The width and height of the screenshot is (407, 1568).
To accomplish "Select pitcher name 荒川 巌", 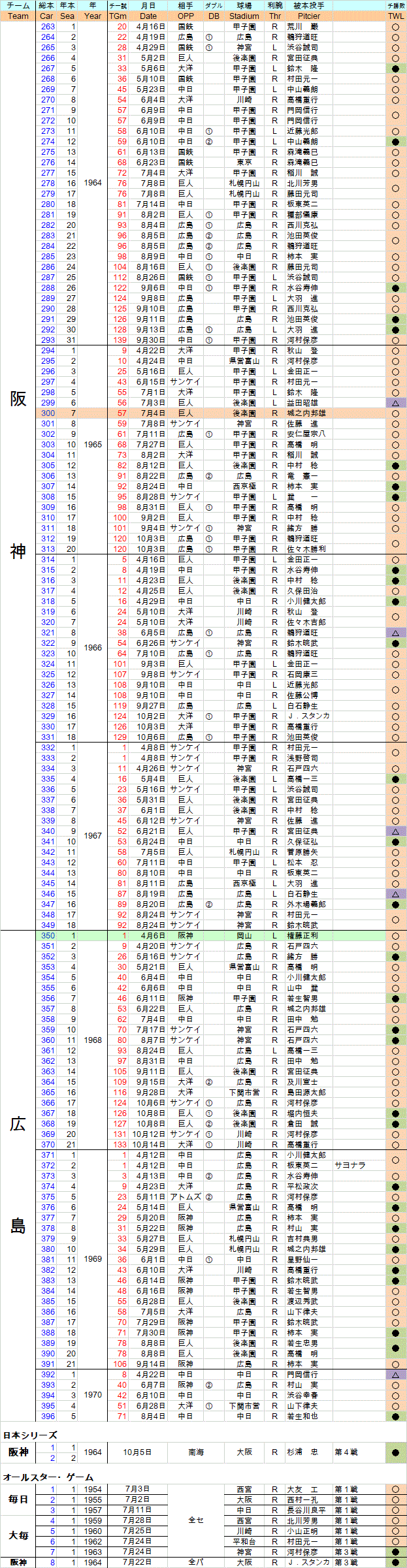I will click(x=302, y=27).
